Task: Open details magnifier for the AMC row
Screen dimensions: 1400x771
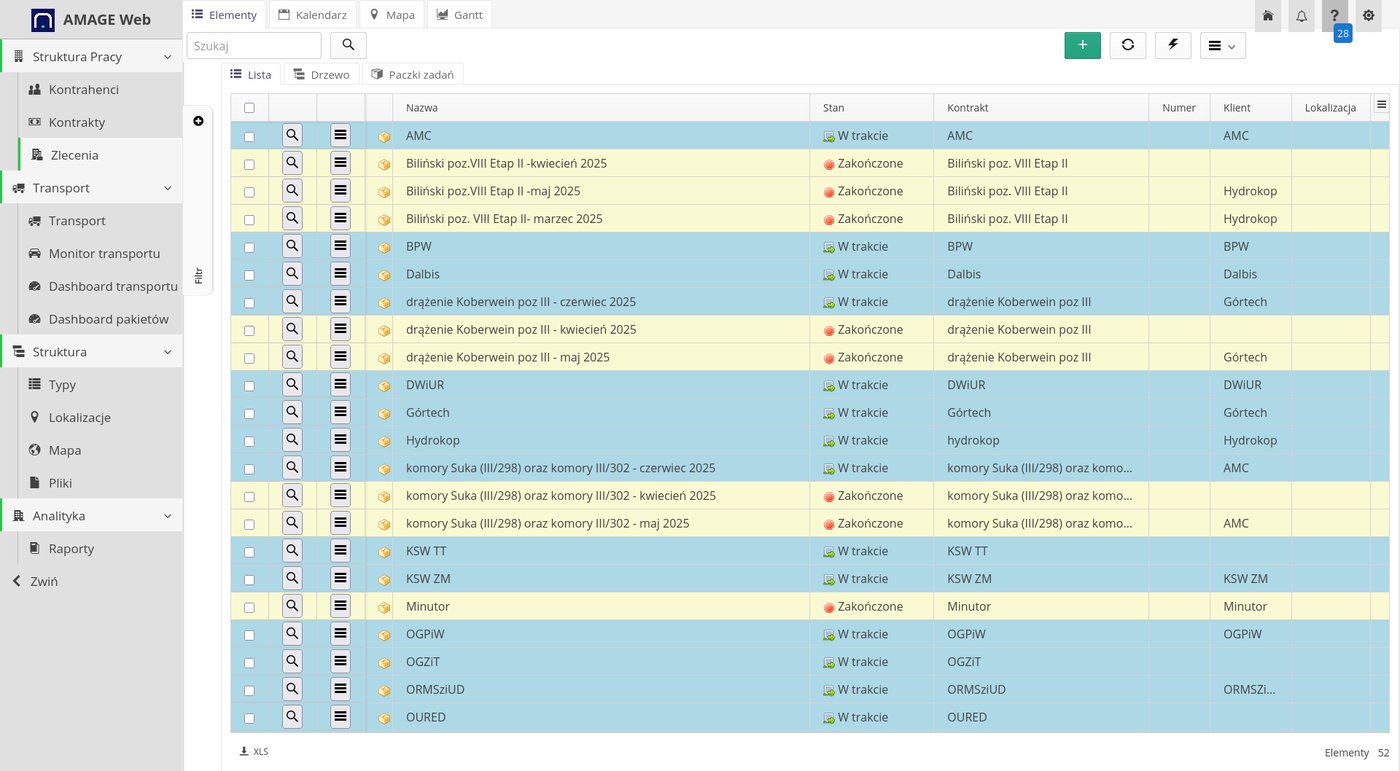Action: click(292, 135)
